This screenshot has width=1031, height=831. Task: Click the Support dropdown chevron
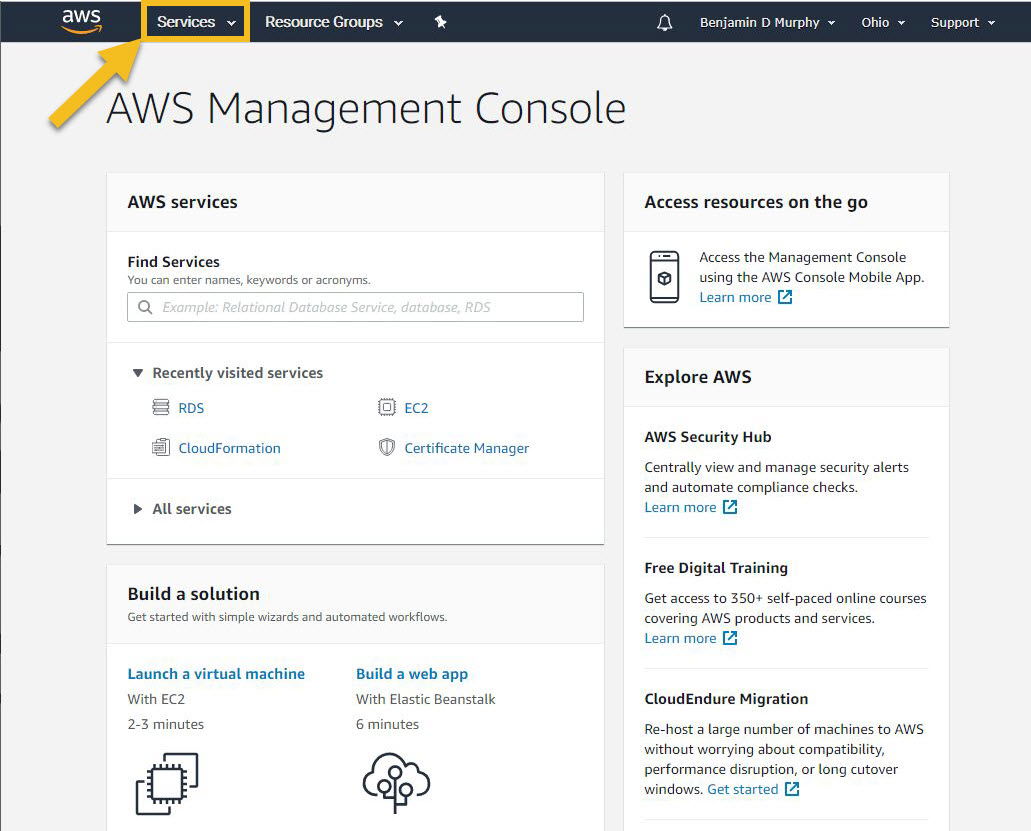pos(991,23)
